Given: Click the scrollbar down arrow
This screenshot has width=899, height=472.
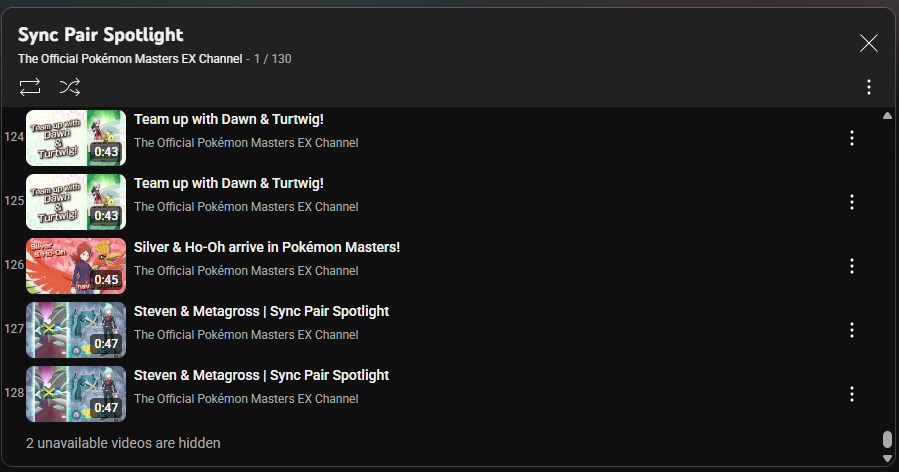Looking at the screenshot, I should pos(887,458).
